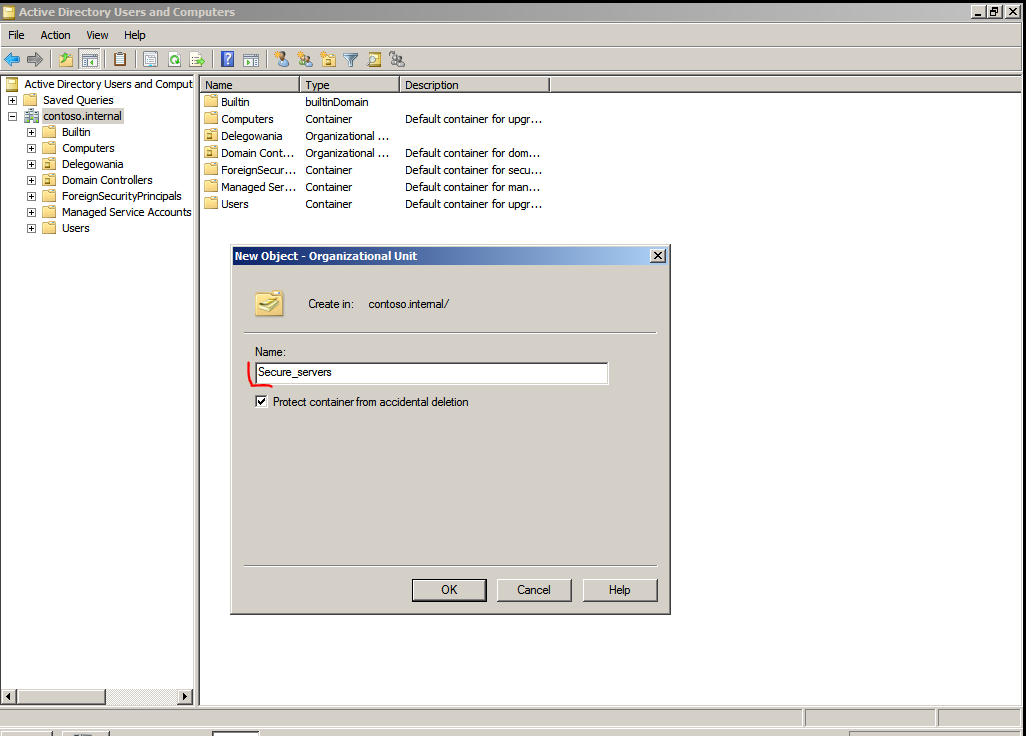Go up one level with folder icon

(x=66, y=60)
